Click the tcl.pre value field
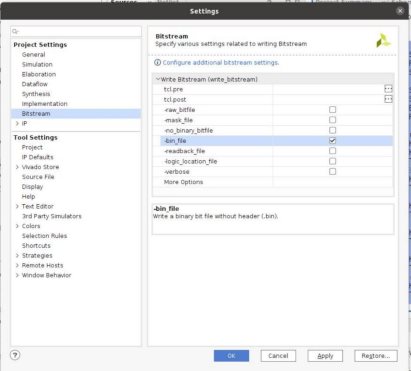The image size is (411, 371). tap(328, 89)
